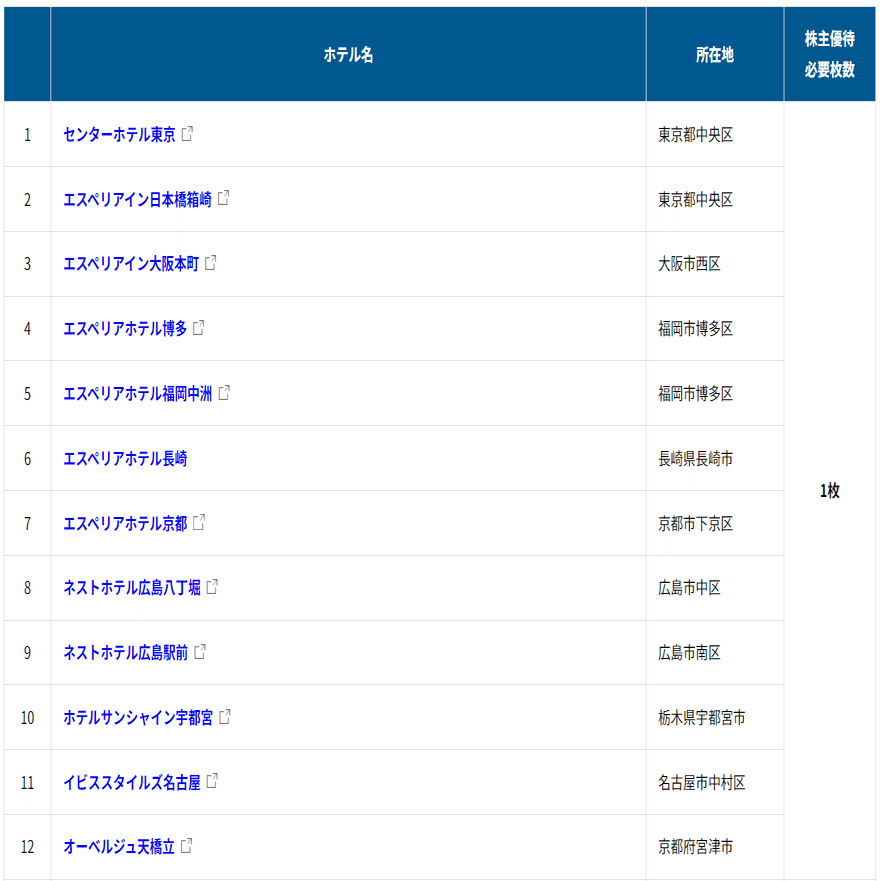
Task: Open the センターホテル東京 hotel page
Action: pyautogui.click(x=118, y=135)
